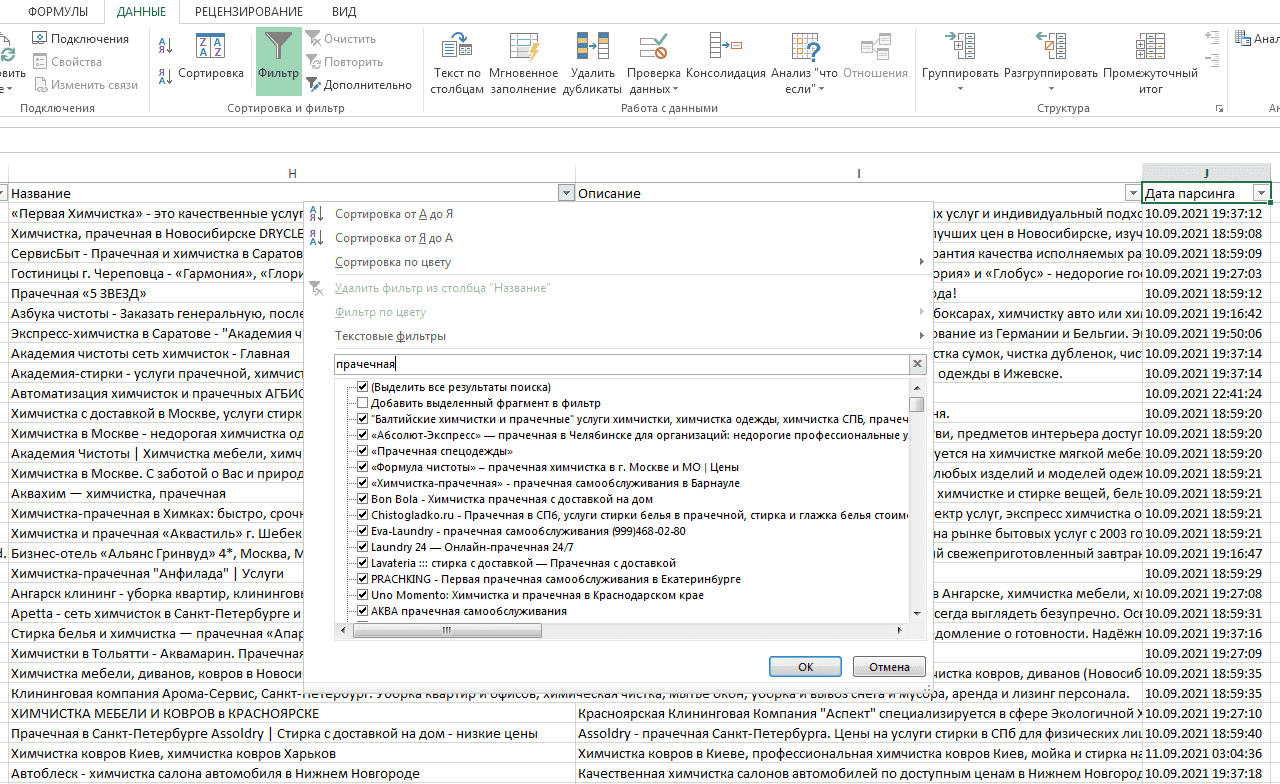Image resolution: width=1280 pixels, height=784 pixels.
Task: Select column J header
Action: (x=1206, y=173)
